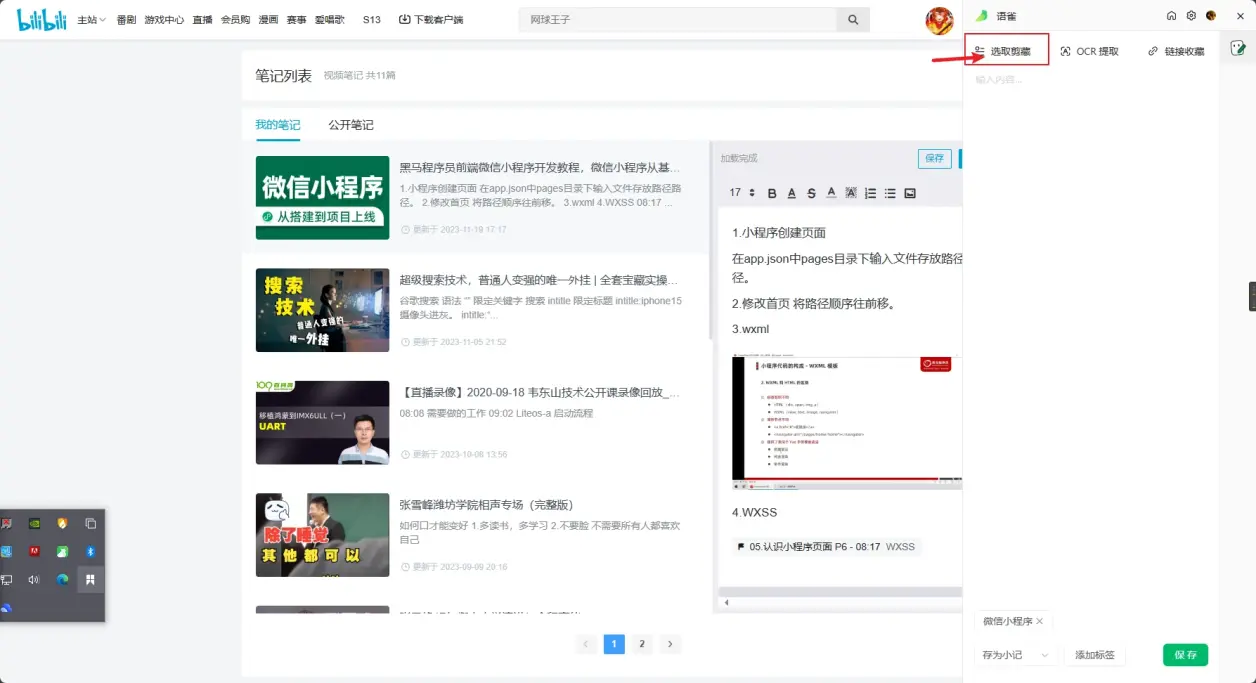Click the 网球王子 search field
The height and width of the screenshot is (683, 1256).
(677, 20)
